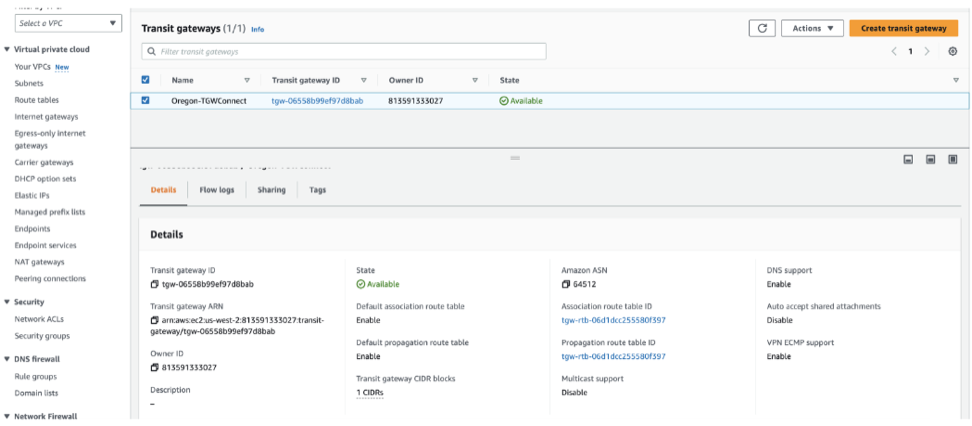Screen dimensions: 972x426
Task: Open table preferences gear icon
Action: point(953,51)
